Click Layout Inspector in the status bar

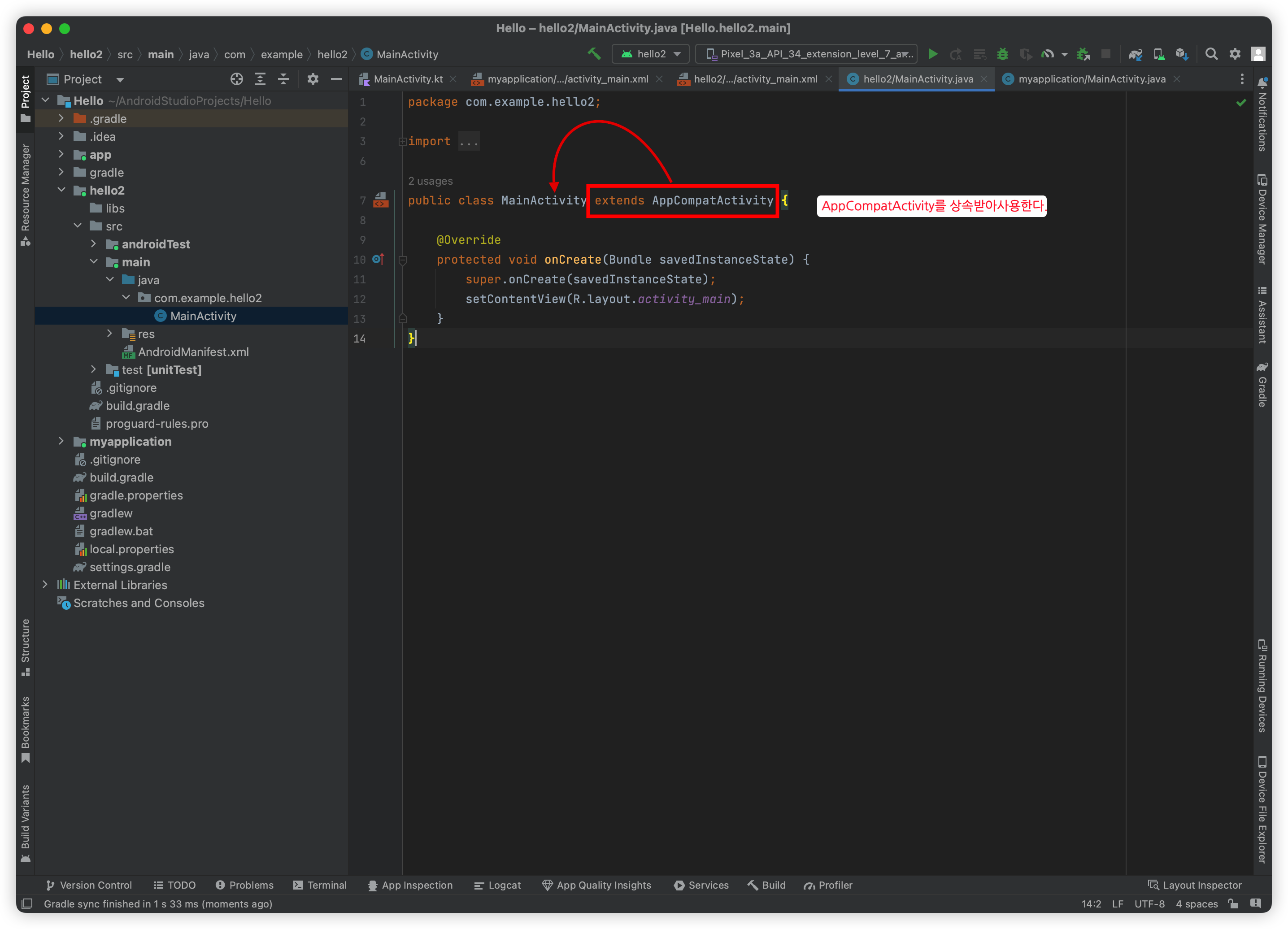pos(1195,885)
